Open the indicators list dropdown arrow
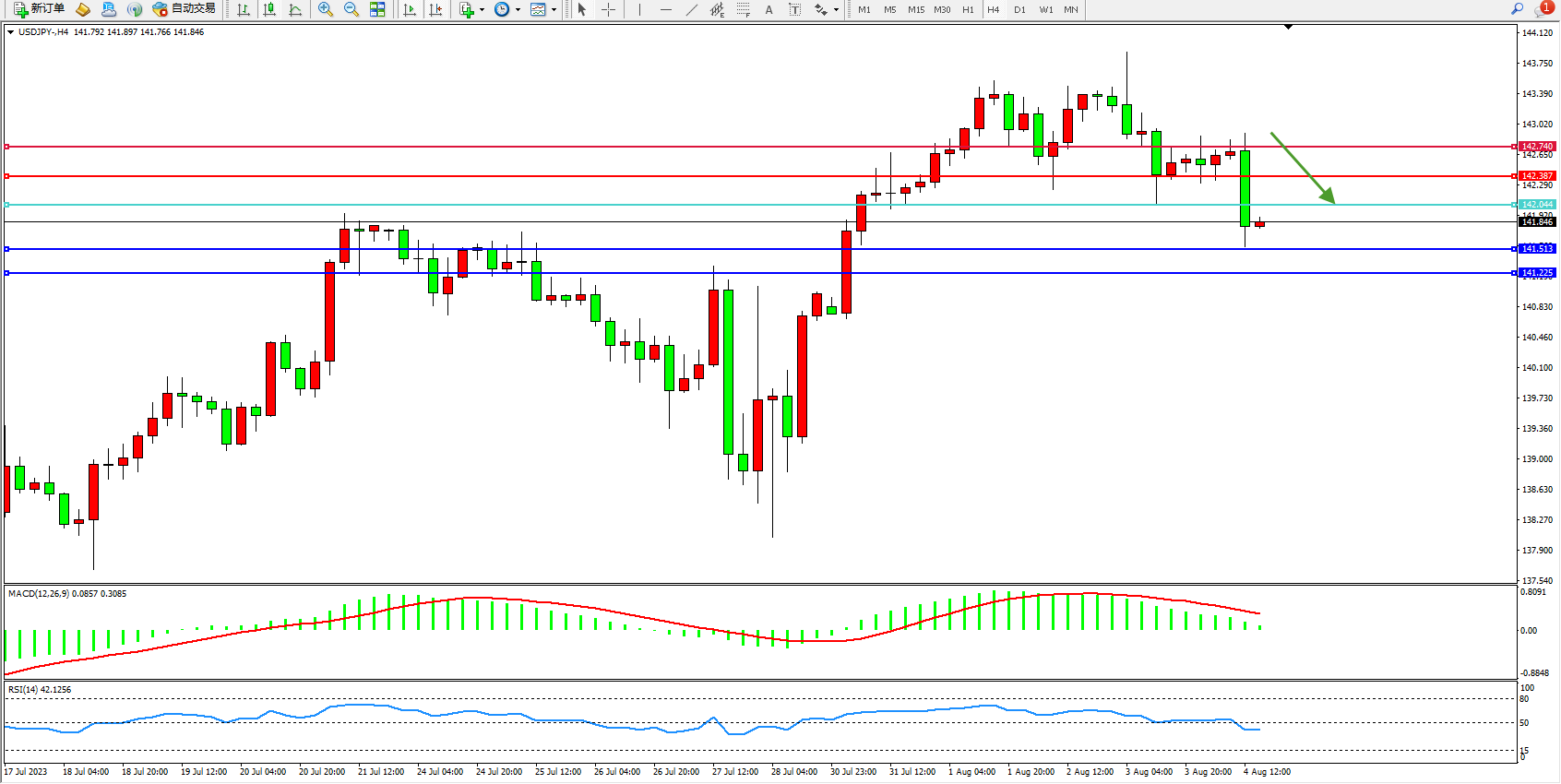1561x784 pixels. 482,10
